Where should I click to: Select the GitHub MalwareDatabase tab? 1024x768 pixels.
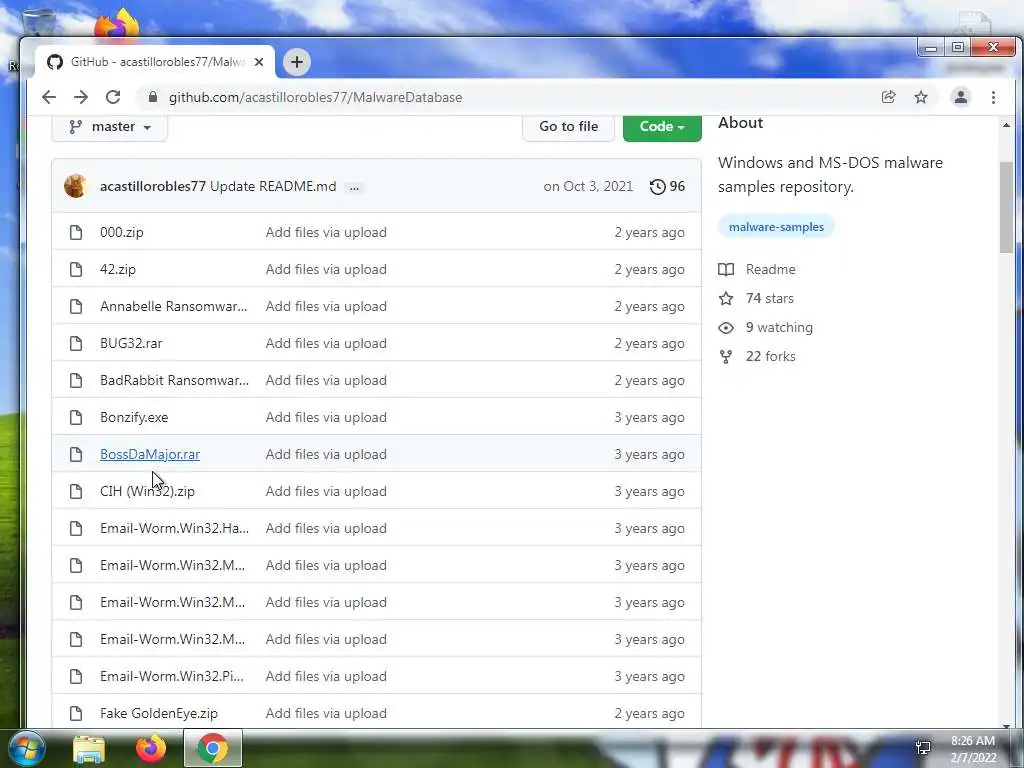pos(155,62)
